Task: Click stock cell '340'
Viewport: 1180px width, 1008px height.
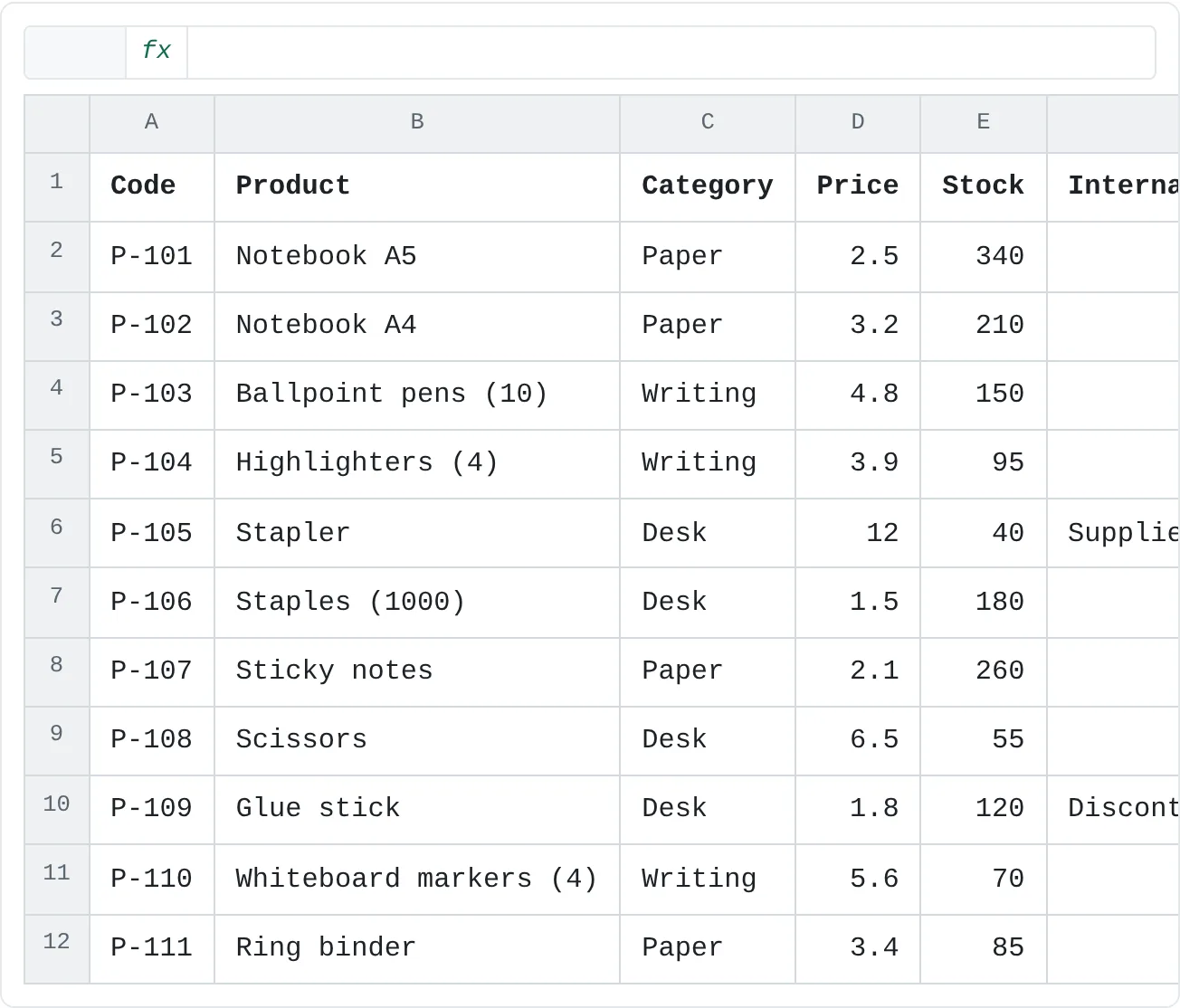Action: pyautogui.click(x=984, y=257)
